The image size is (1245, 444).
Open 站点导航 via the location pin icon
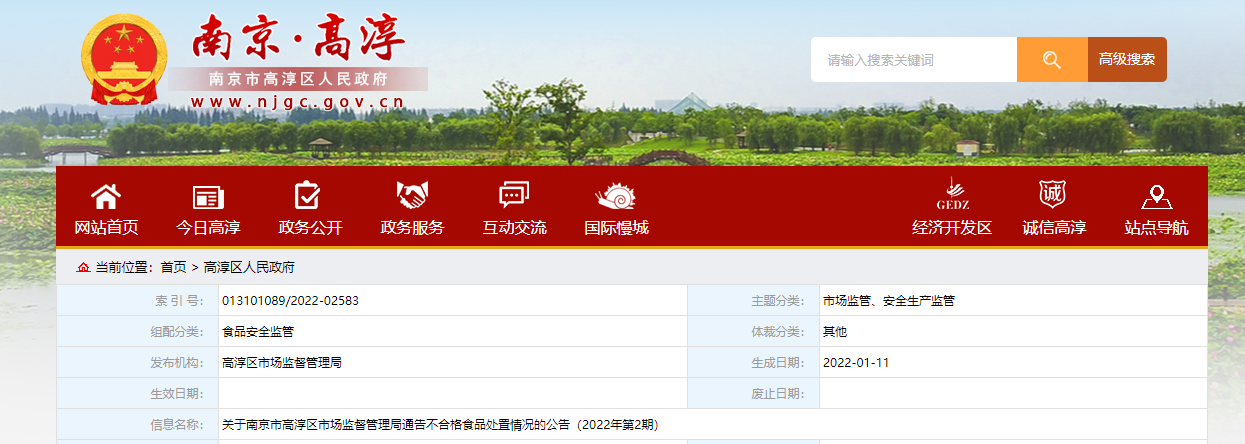[1156, 196]
